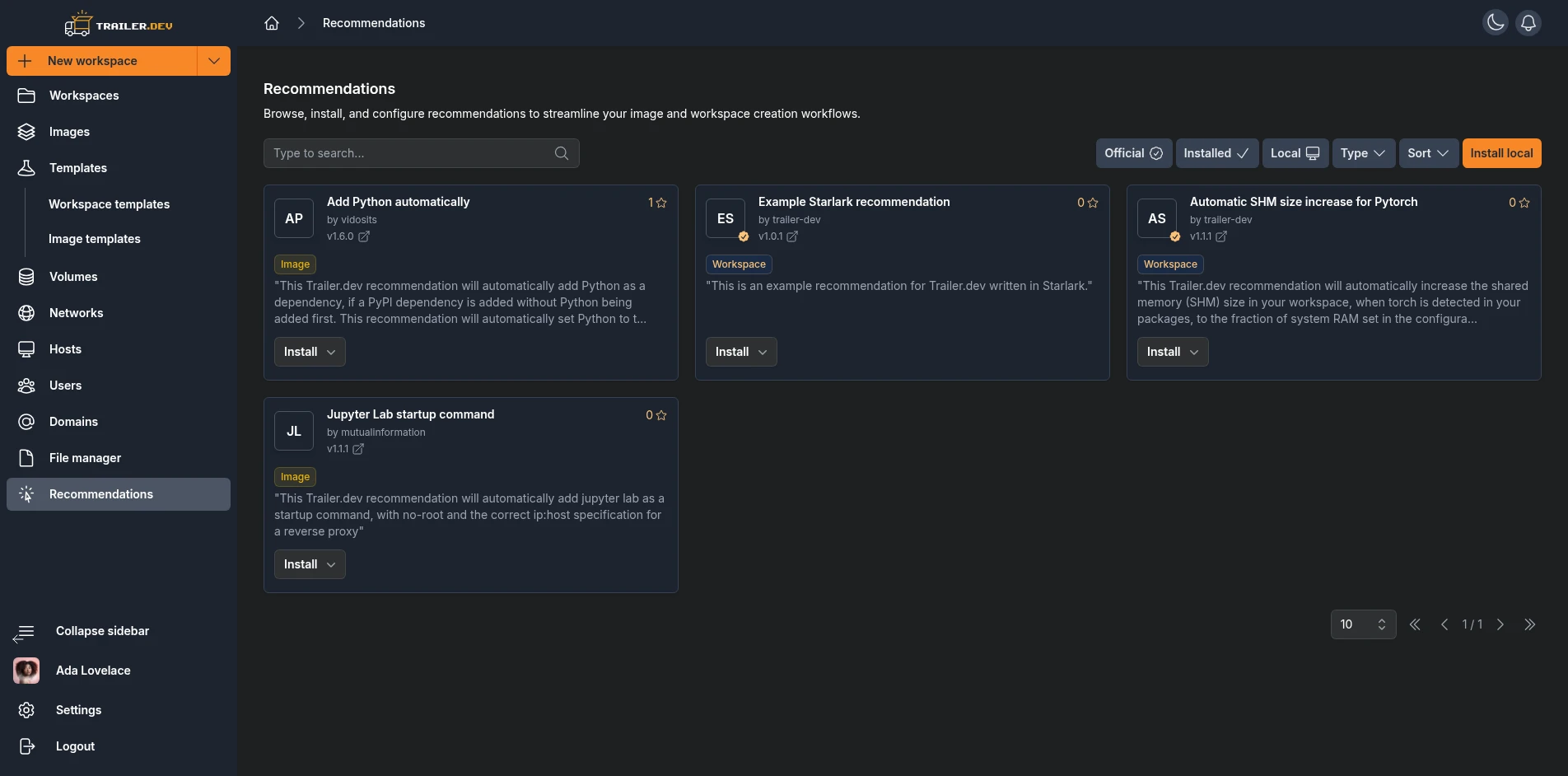Click the Install local button
The height and width of the screenshot is (776, 1568).
1501,153
